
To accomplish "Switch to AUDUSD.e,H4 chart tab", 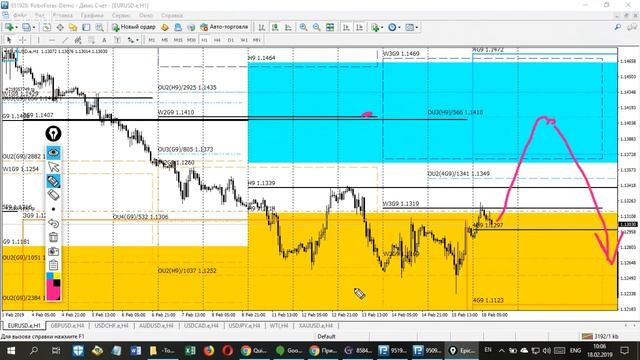I will (156, 326).
